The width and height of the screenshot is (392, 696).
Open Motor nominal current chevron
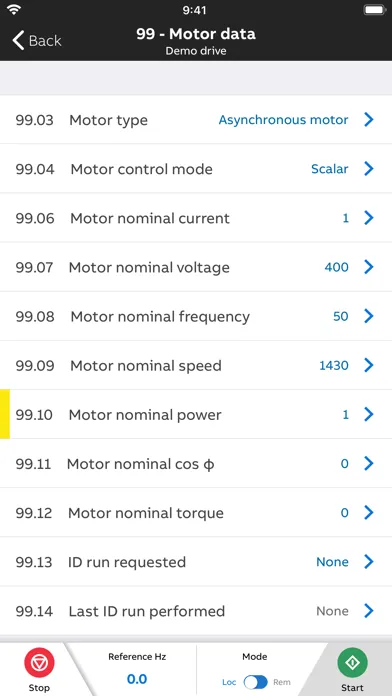click(369, 218)
